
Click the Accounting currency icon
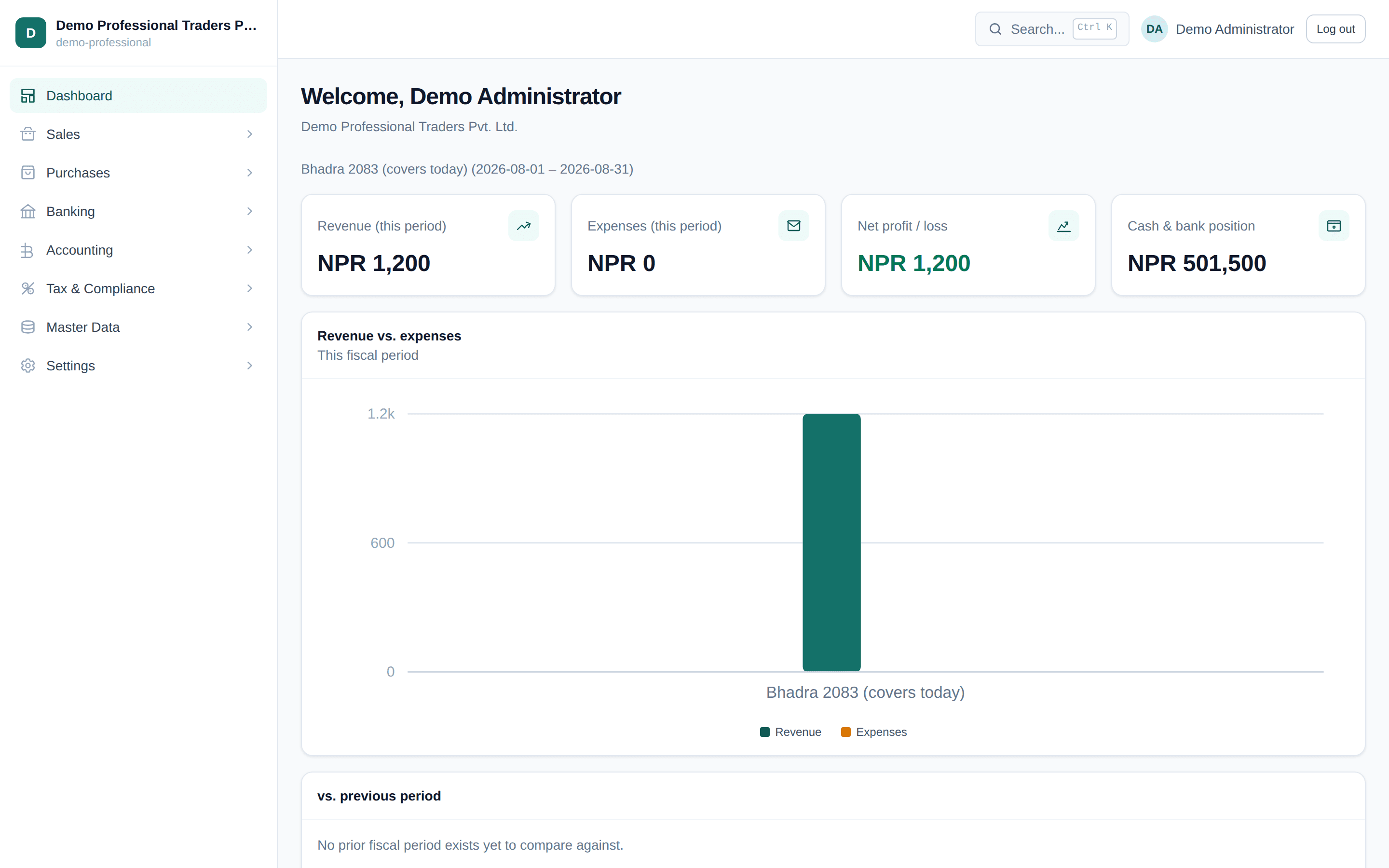[x=27, y=250]
